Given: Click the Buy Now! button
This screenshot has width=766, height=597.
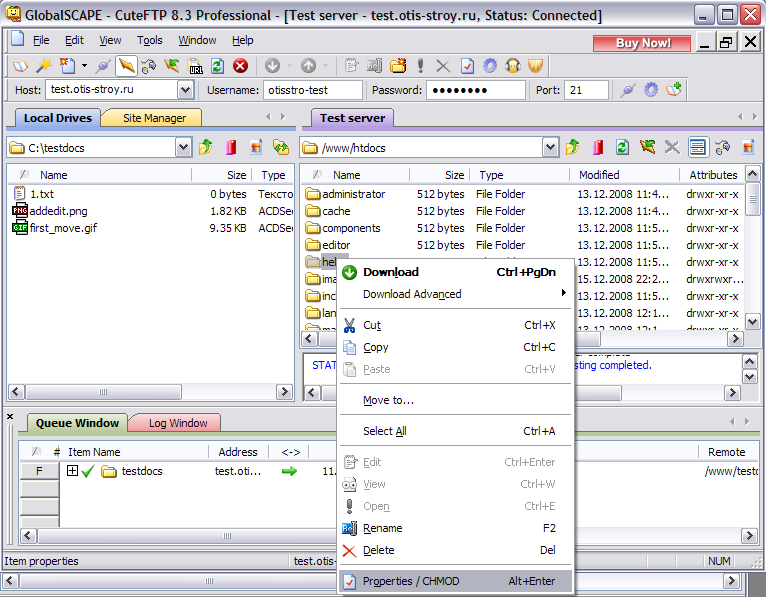Looking at the screenshot, I should click(x=642, y=43).
